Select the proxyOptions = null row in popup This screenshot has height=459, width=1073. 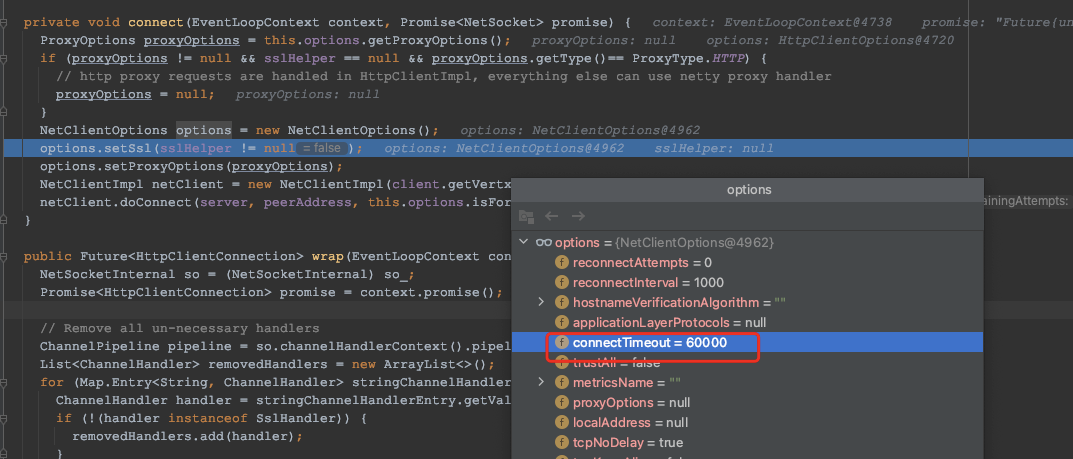click(x=747, y=402)
